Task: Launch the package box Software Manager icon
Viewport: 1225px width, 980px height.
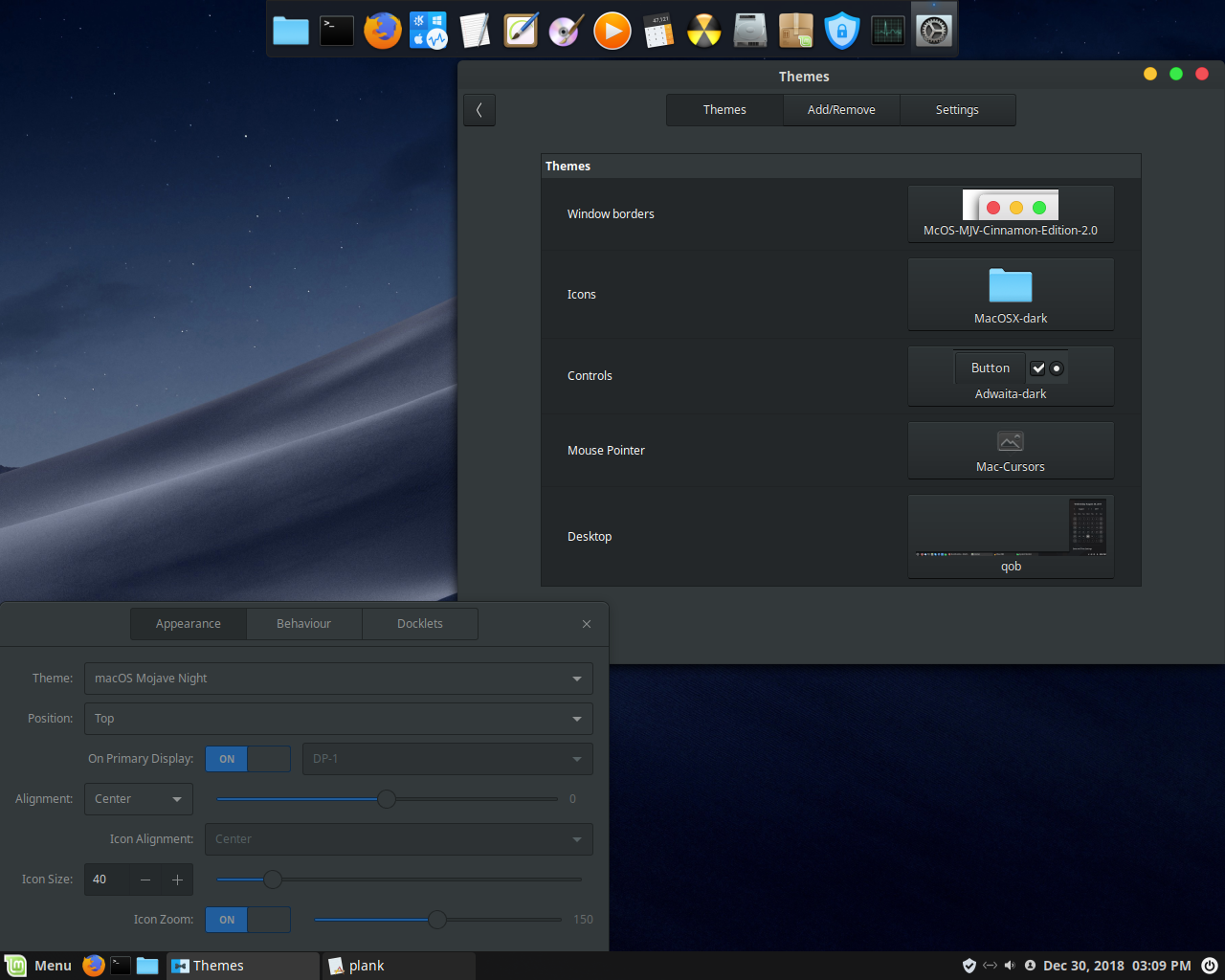Action: coord(796,31)
